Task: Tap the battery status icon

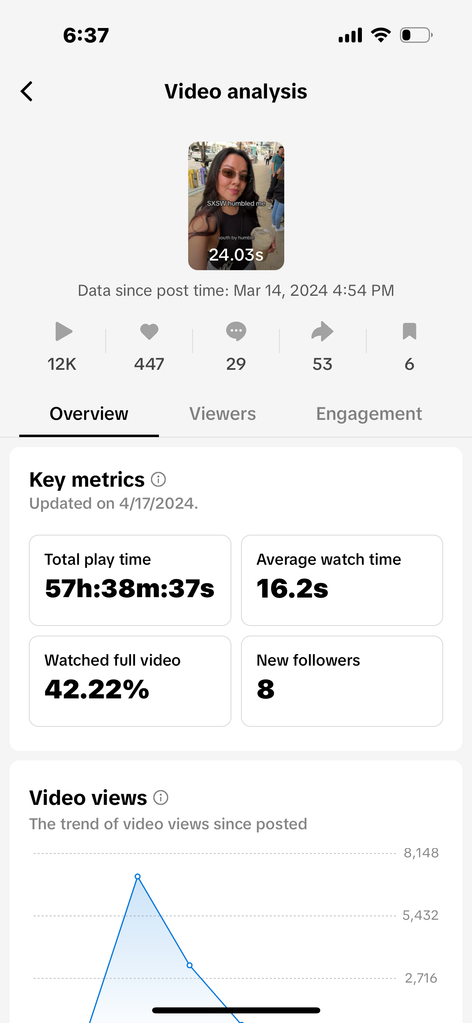Action: pyautogui.click(x=416, y=35)
